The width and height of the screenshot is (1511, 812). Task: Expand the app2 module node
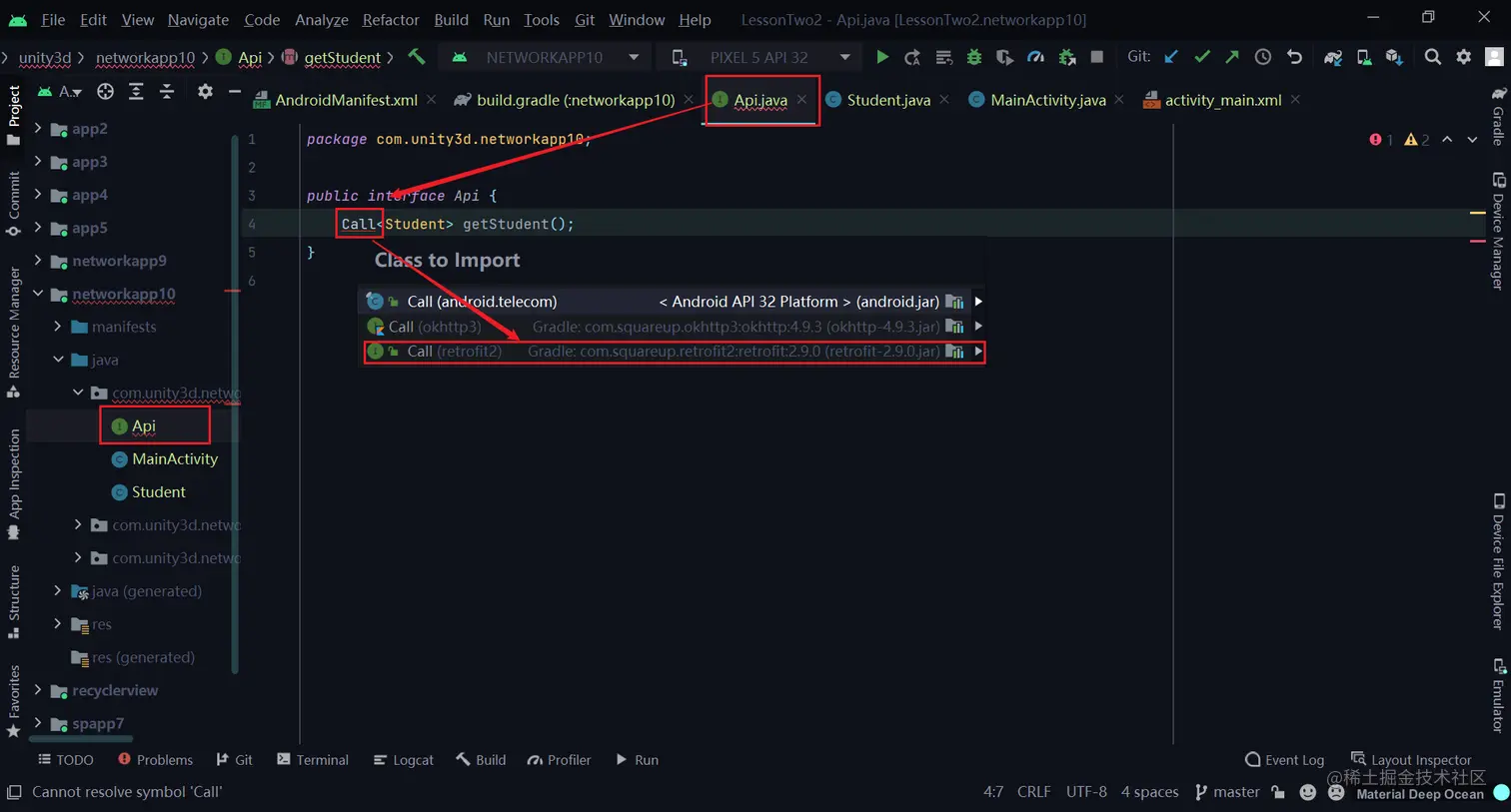point(38,128)
